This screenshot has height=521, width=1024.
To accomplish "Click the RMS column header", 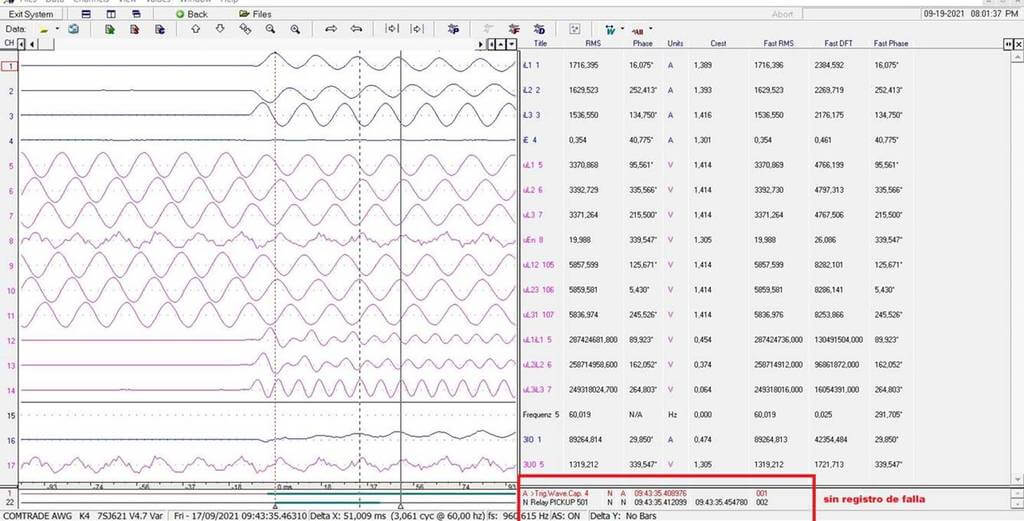I will [x=592, y=44].
